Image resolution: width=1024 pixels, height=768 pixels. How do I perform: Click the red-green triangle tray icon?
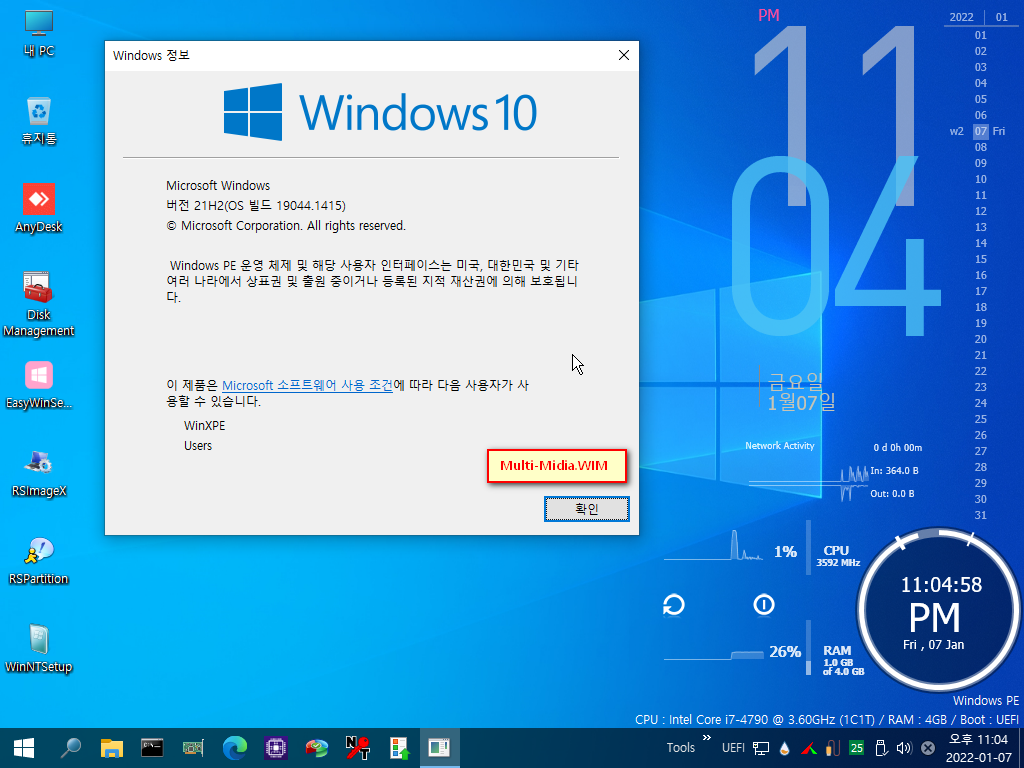tap(808, 748)
